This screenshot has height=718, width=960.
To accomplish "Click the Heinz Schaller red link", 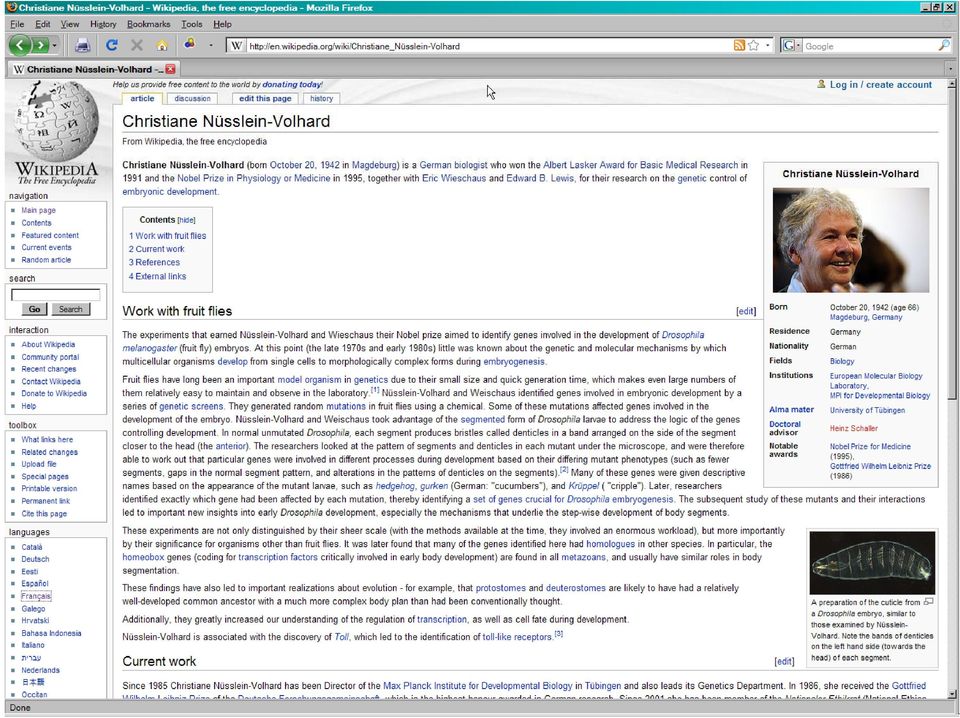I will point(853,428).
